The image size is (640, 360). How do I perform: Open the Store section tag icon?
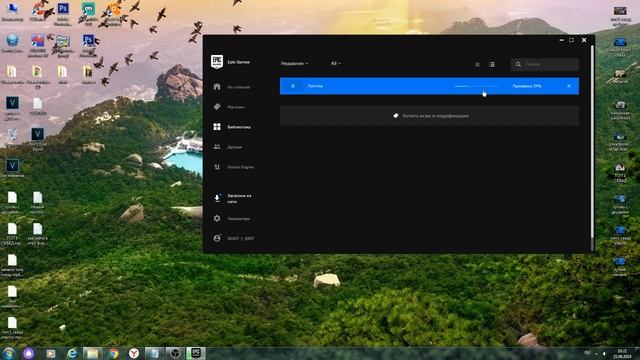coord(217,107)
